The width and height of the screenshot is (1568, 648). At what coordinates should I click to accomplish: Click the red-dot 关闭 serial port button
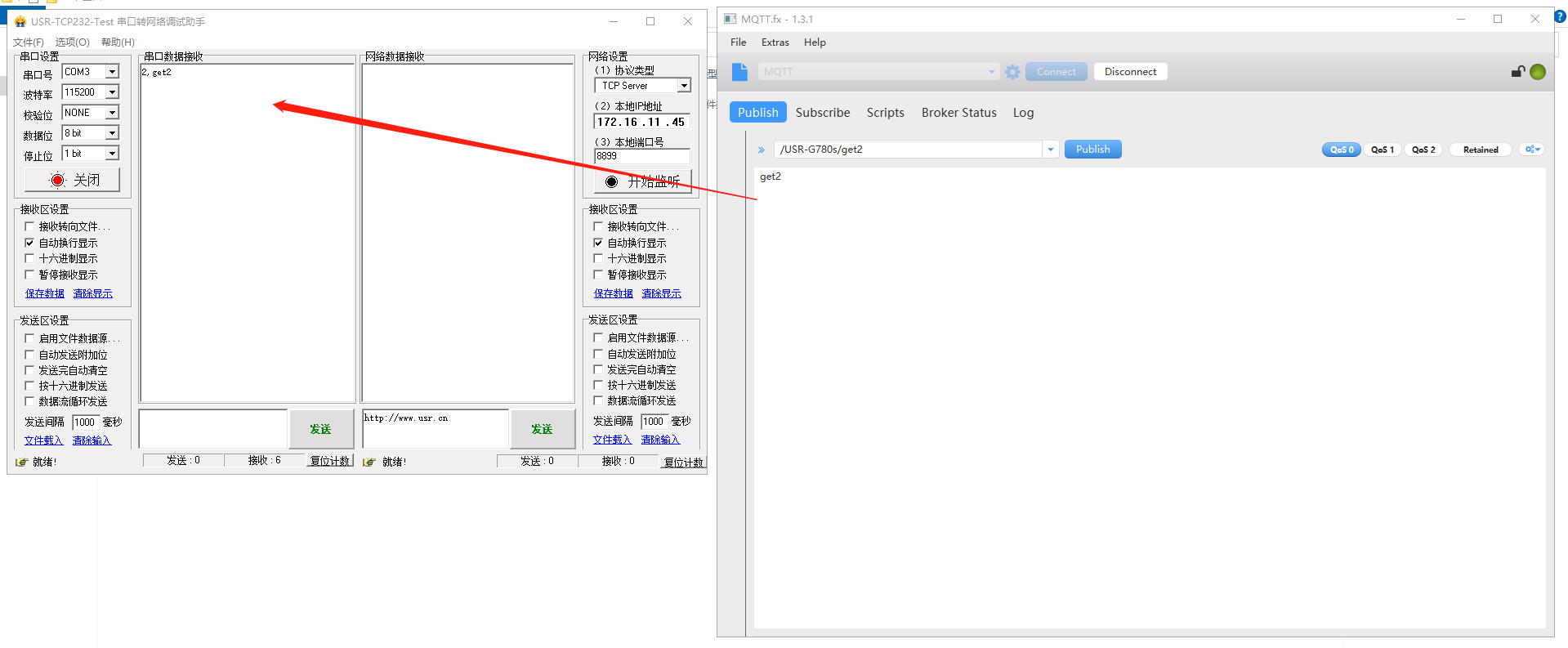[73, 180]
